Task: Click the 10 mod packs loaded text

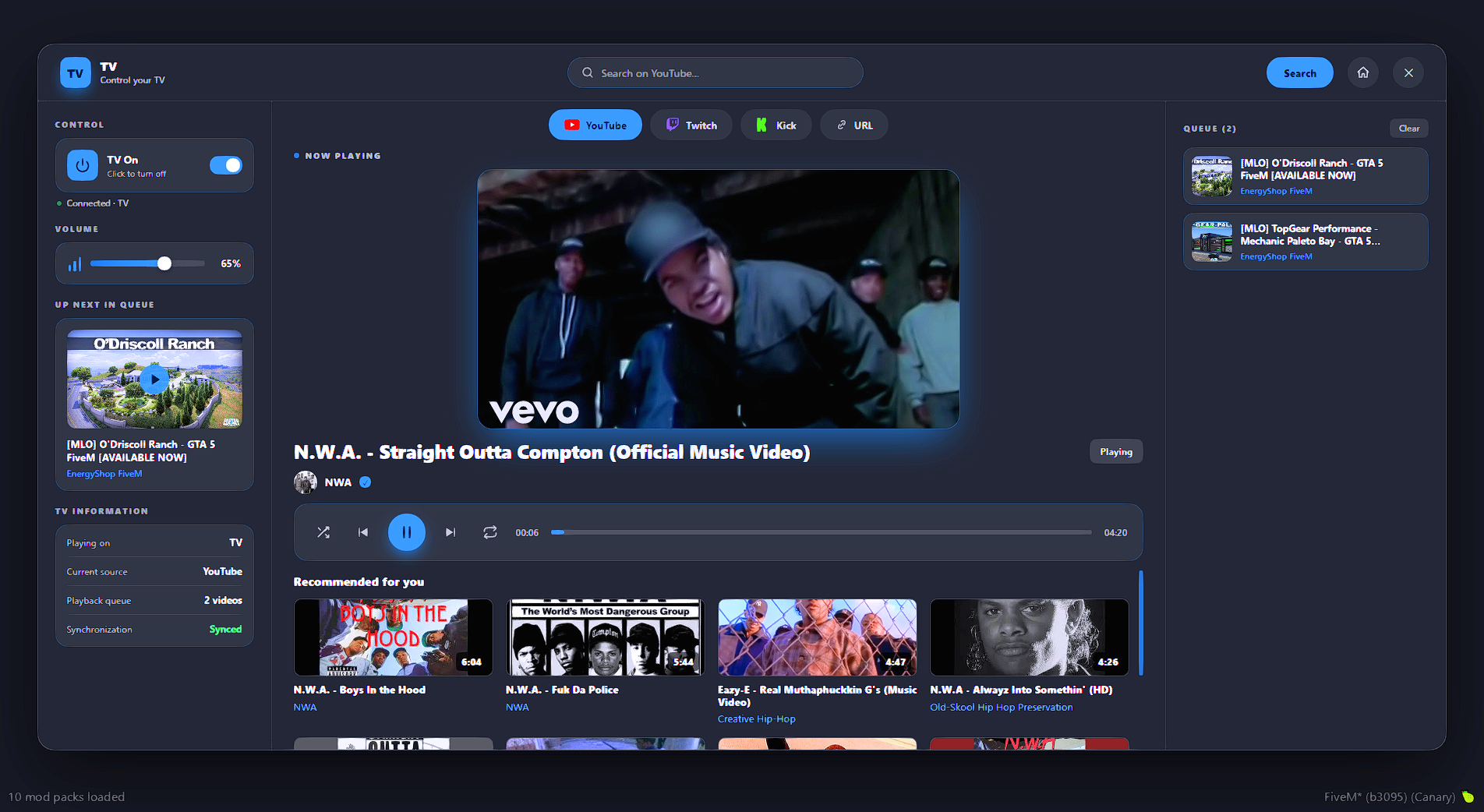Action: pos(66,796)
